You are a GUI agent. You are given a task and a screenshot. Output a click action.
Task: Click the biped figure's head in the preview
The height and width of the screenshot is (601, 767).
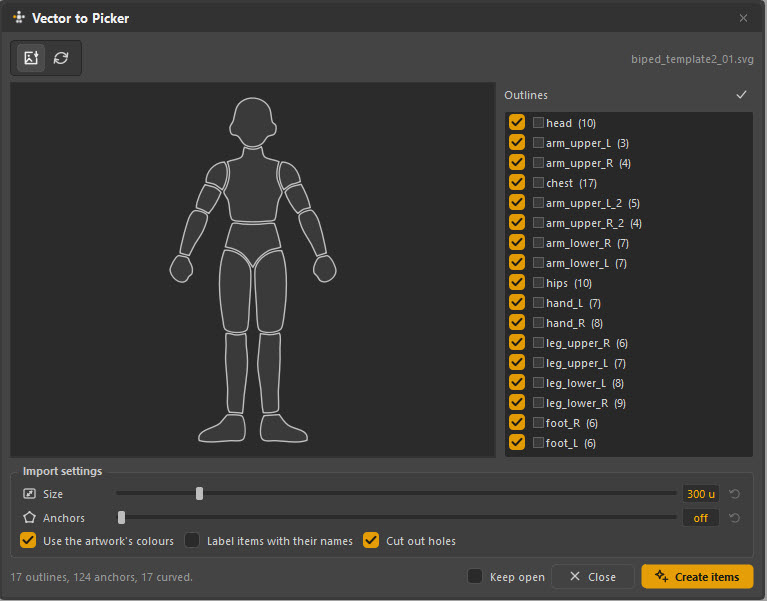(252, 121)
